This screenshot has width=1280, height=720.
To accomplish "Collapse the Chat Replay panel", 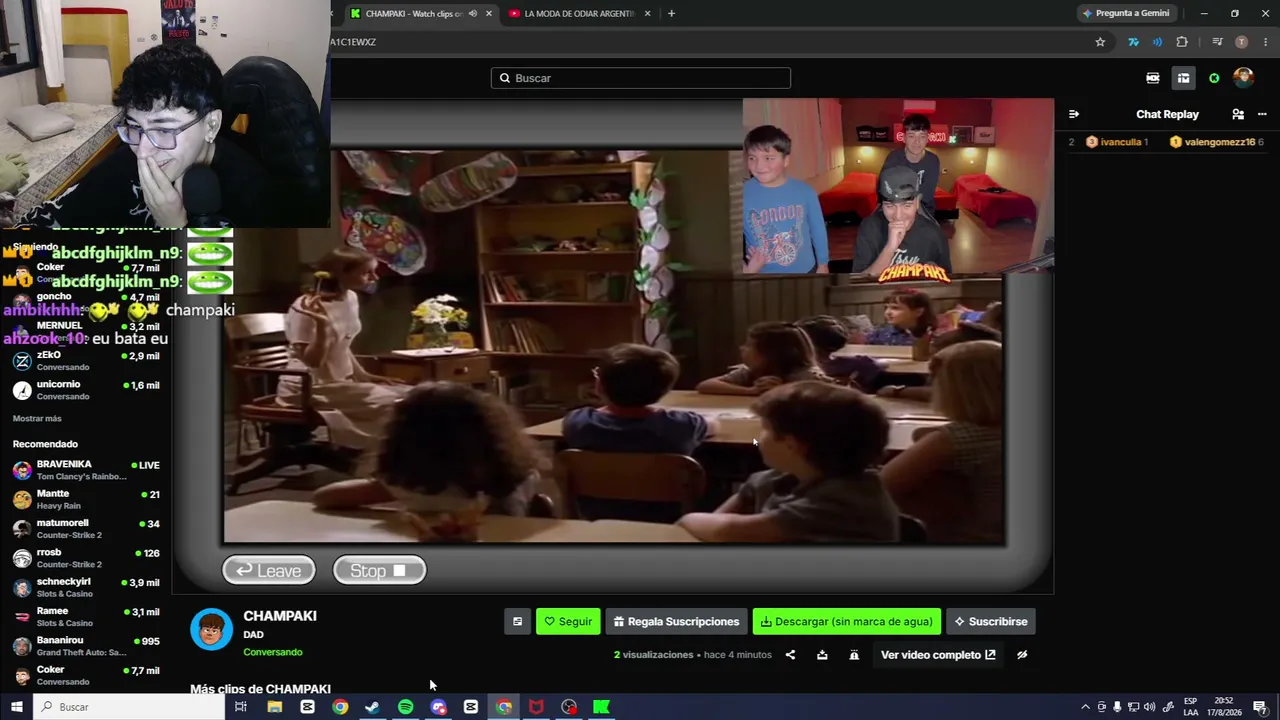I will click(1074, 114).
